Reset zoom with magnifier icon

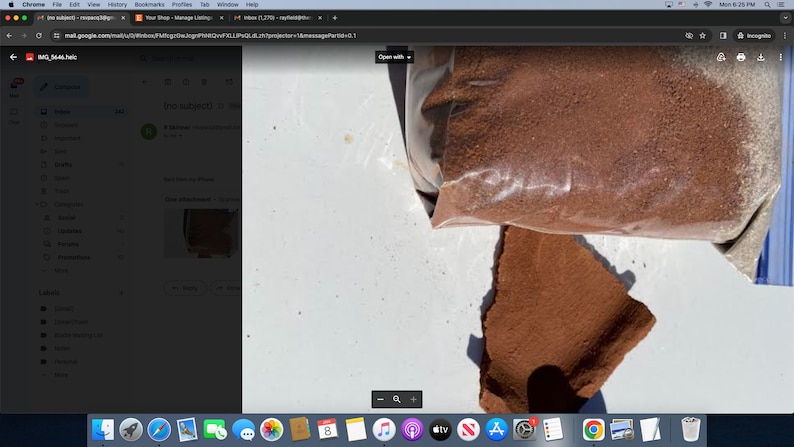396,399
